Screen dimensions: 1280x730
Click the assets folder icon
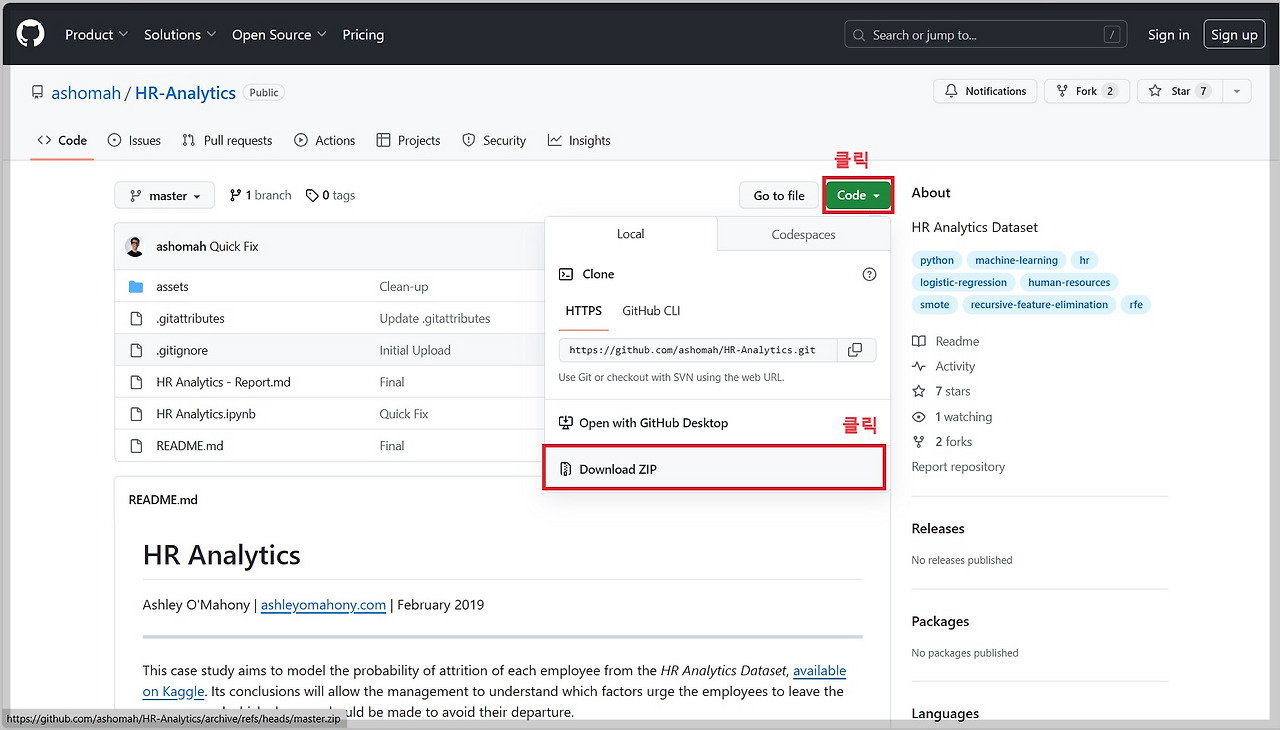tap(136, 287)
